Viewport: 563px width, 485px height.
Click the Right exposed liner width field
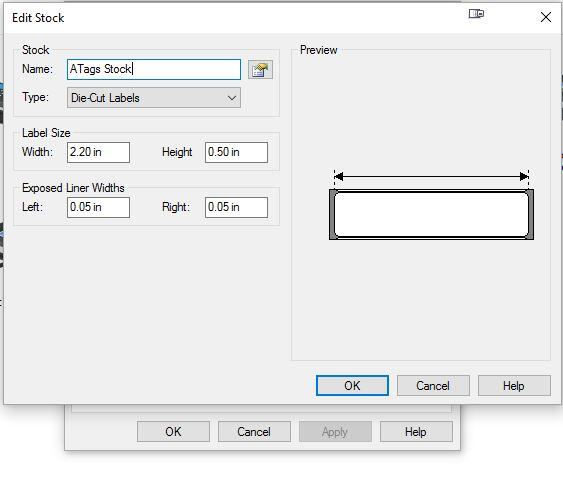(x=236, y=207)
